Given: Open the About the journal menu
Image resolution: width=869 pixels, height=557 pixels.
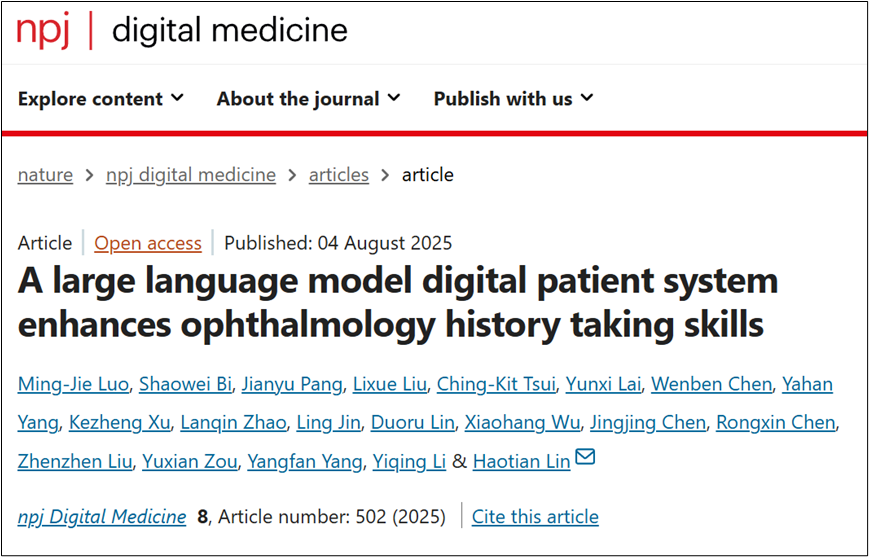Looking at the screenshot, I should pos(308,98).
